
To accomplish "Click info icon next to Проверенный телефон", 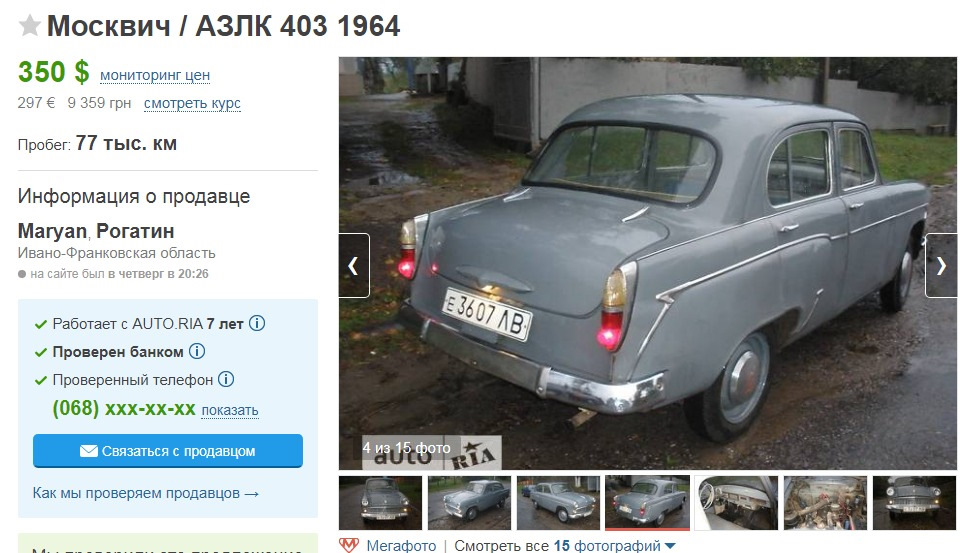I will point(226,379).
